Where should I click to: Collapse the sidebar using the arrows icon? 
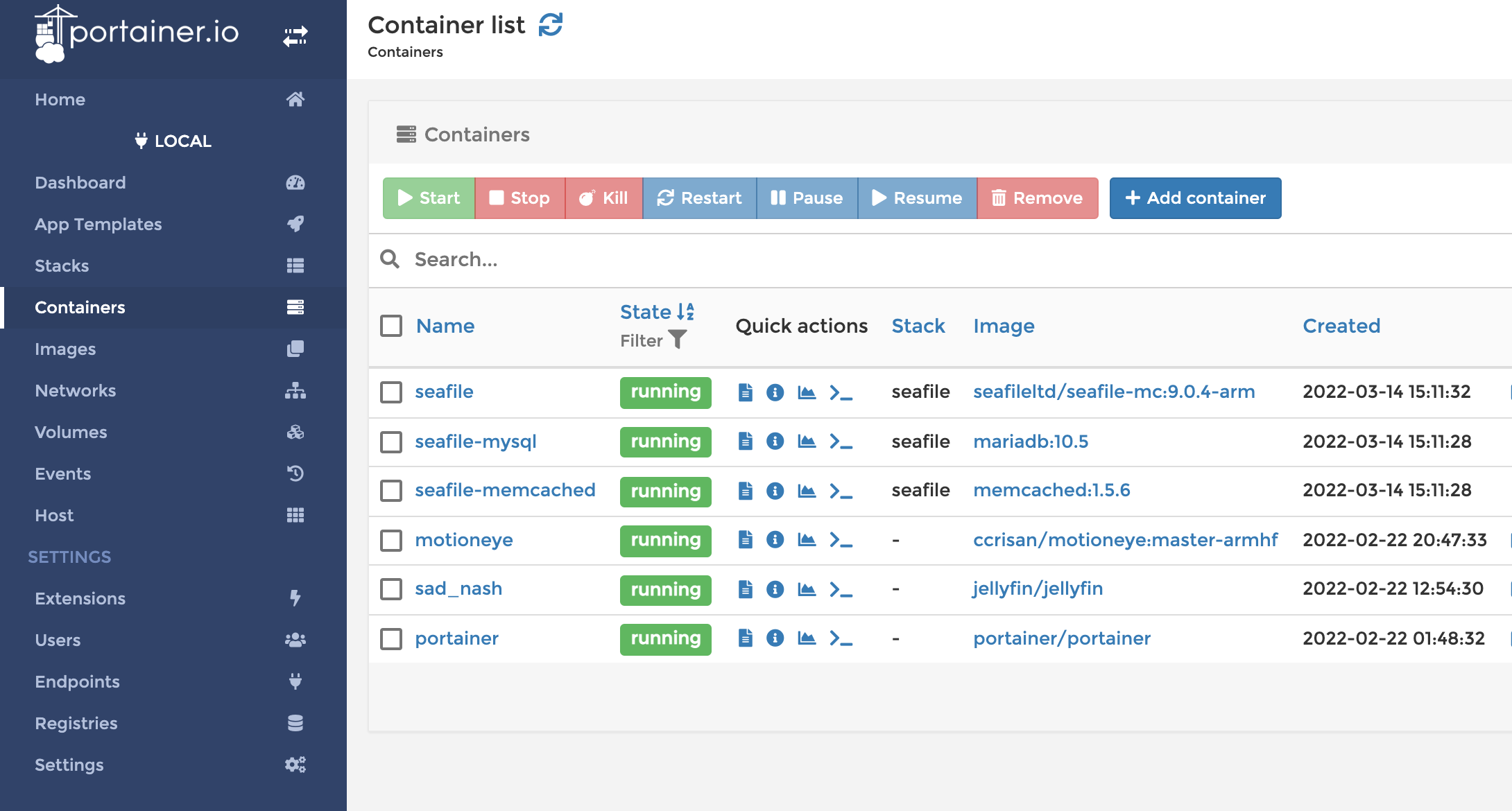pyautogui.click(x=295, y=36)
